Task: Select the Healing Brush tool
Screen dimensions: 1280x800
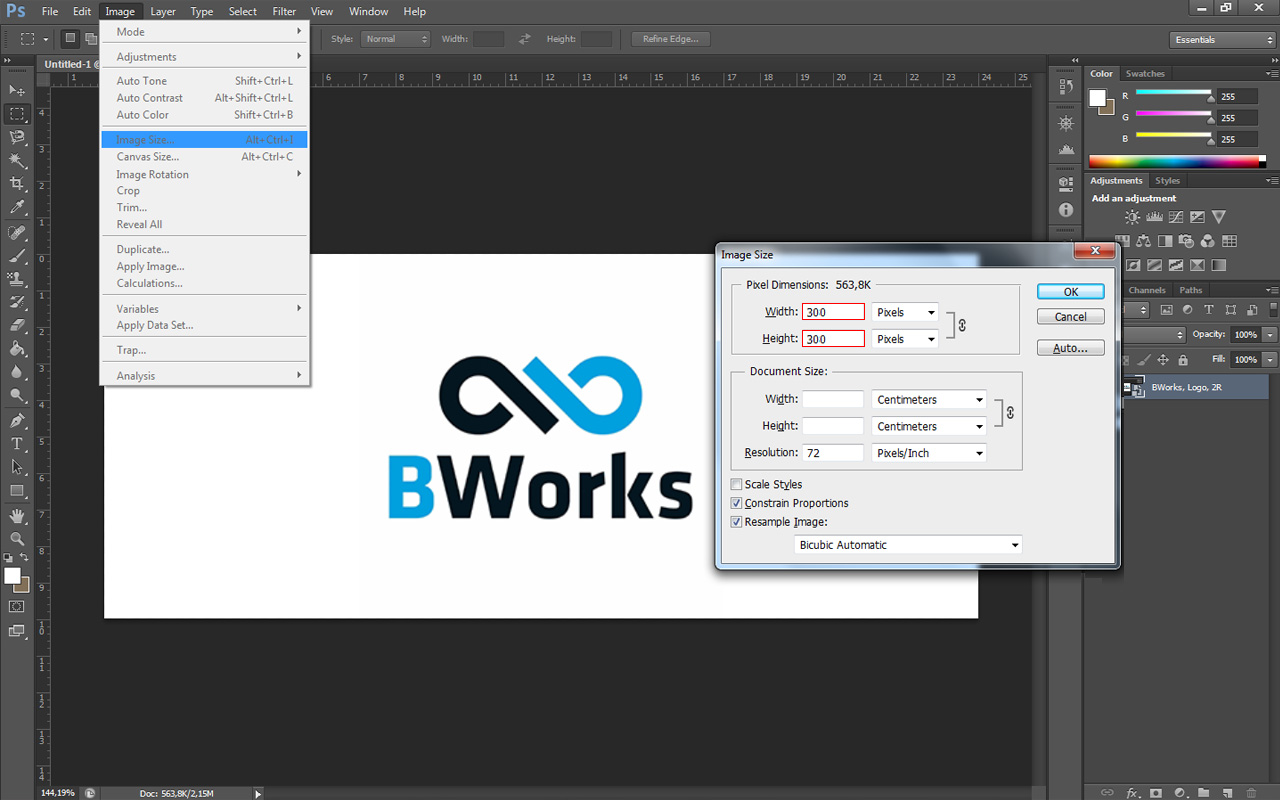Action: click(x=17, y=232)
